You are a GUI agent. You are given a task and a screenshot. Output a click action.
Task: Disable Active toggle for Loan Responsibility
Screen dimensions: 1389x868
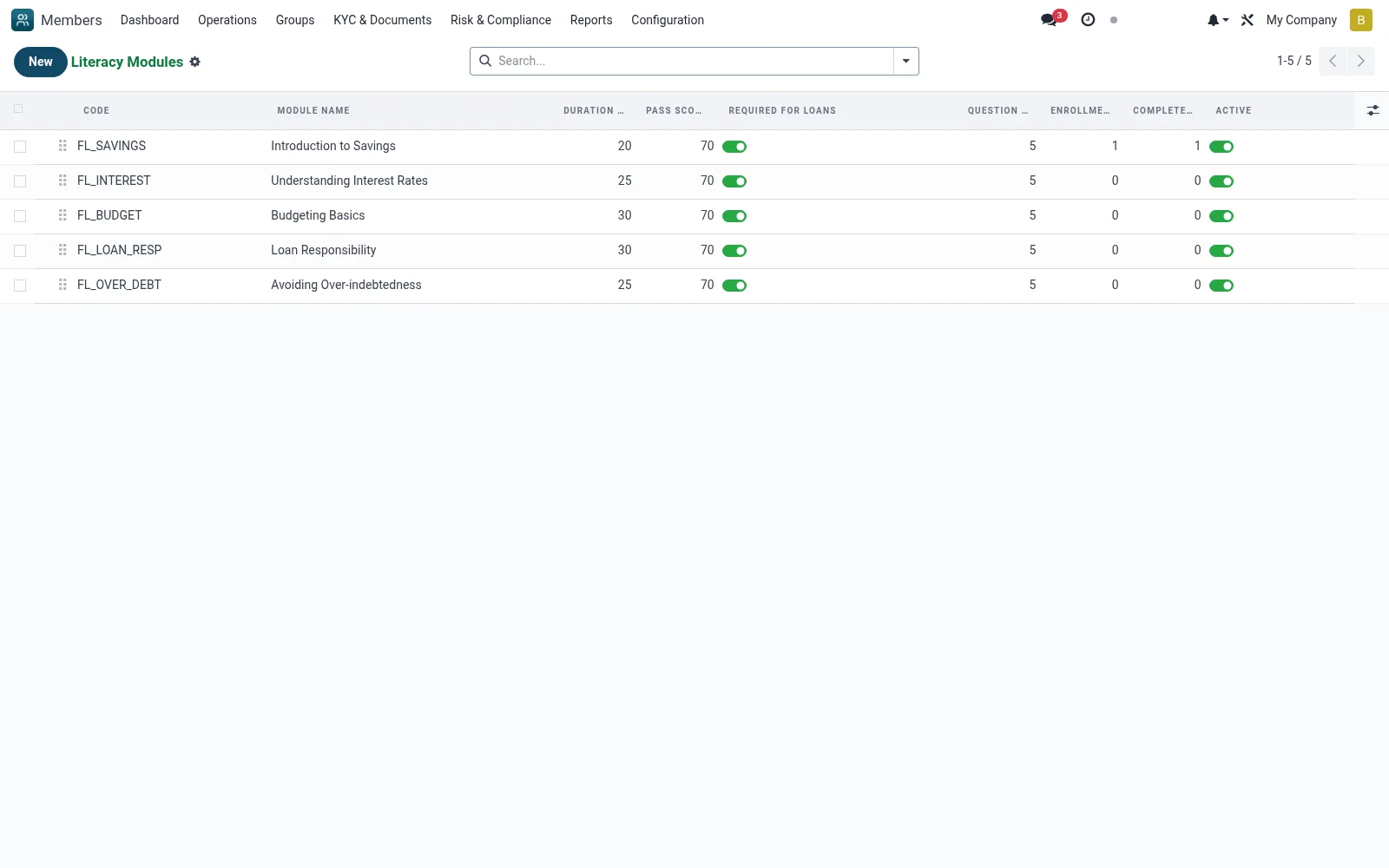(1221, 251)
